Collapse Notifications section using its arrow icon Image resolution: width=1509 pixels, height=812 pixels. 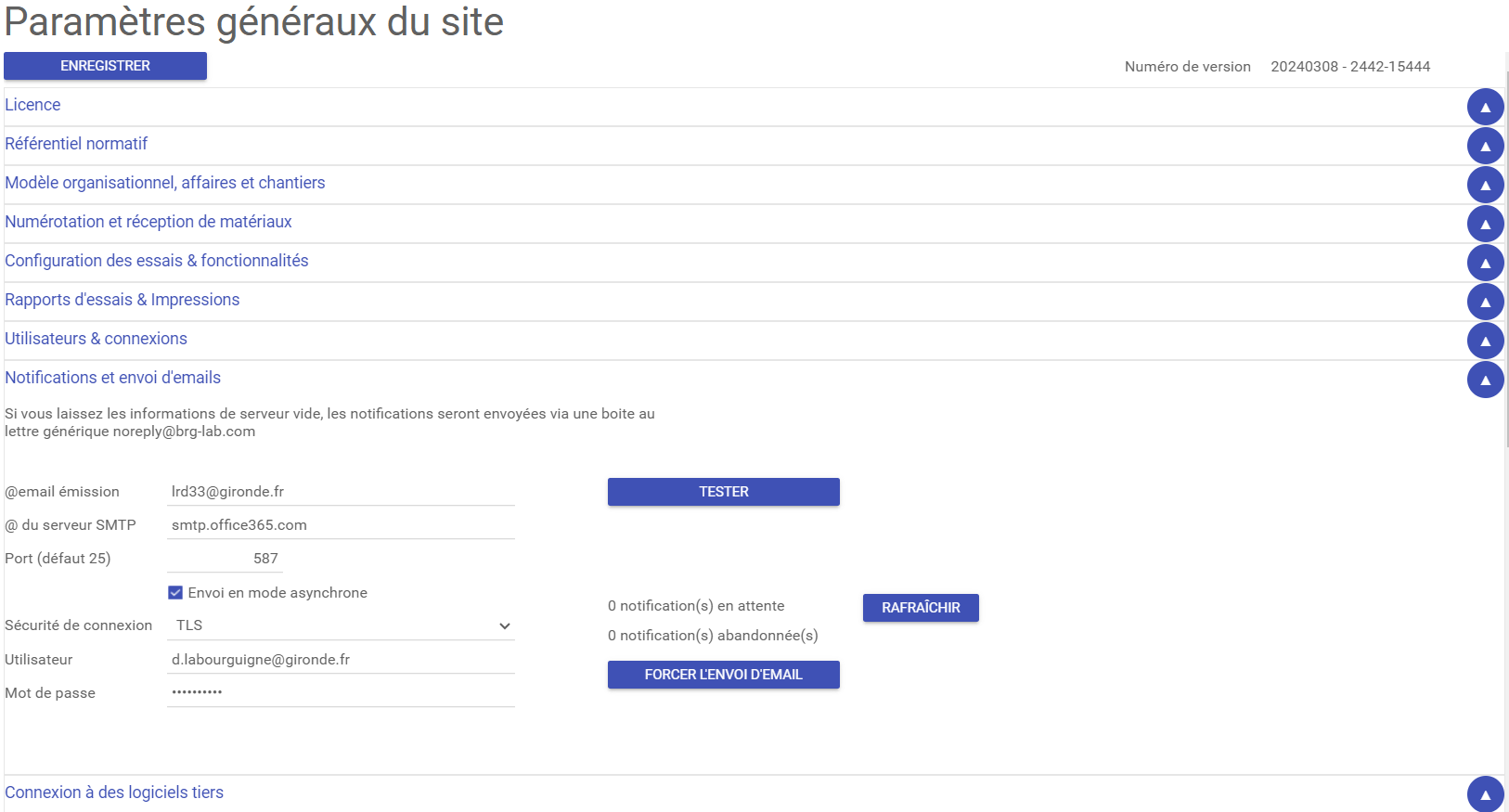coord(1485,380)
